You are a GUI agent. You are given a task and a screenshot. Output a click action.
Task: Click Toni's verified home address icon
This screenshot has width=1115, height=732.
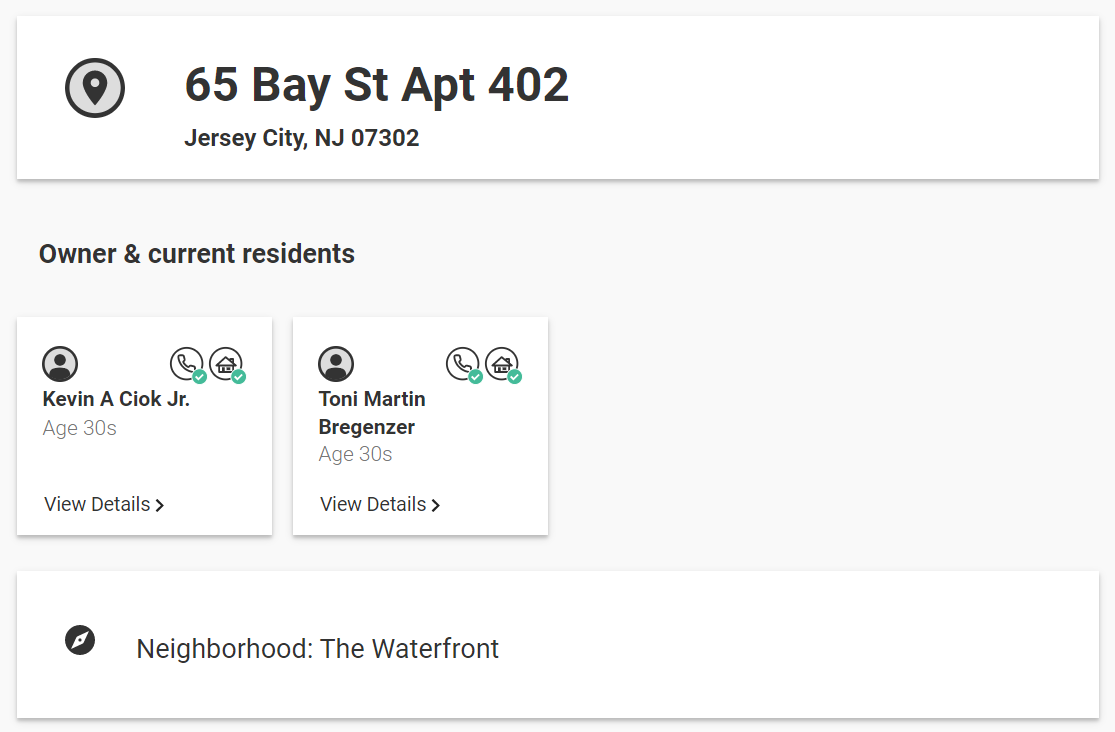tap(503, 364)
